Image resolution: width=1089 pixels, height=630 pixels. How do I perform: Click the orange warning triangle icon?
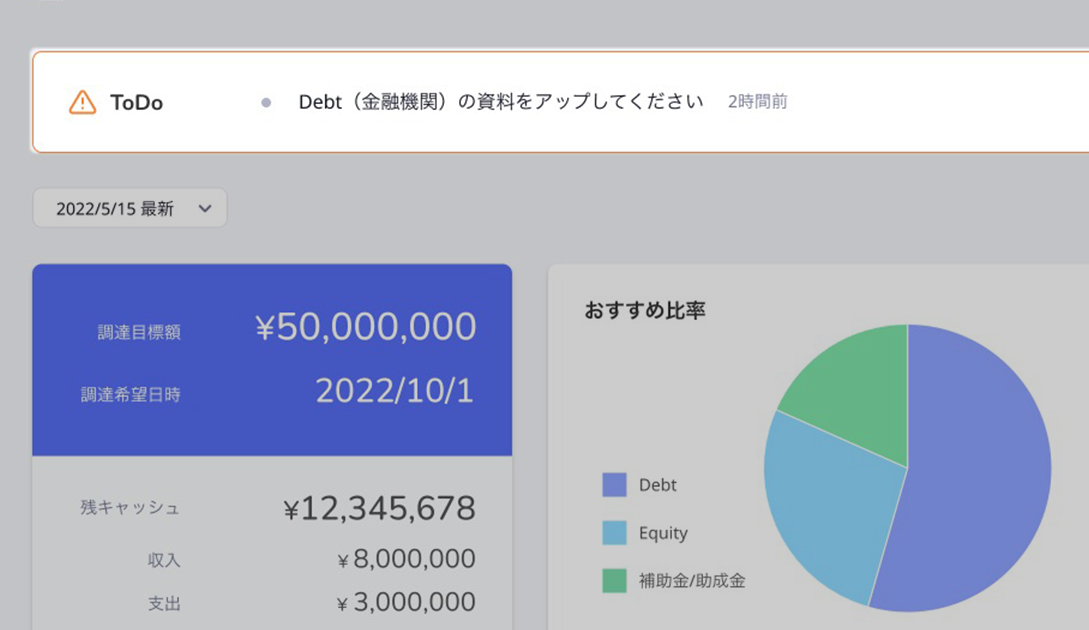pos(82,102)
